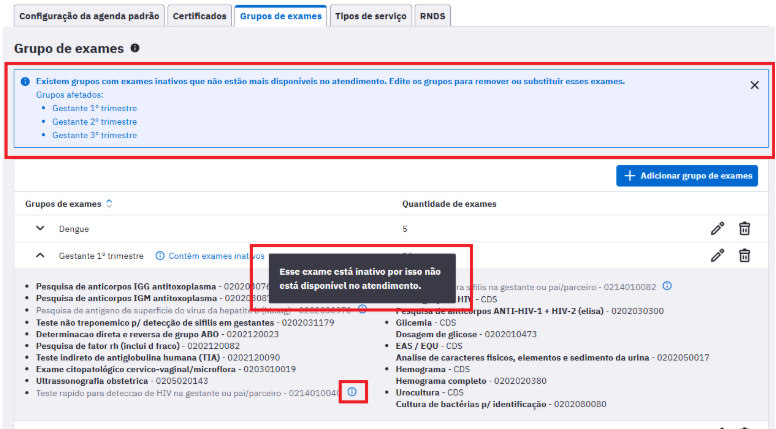Sort by Grupos de exames column
This screenshot has height=429, width=776.
point(109,204)
